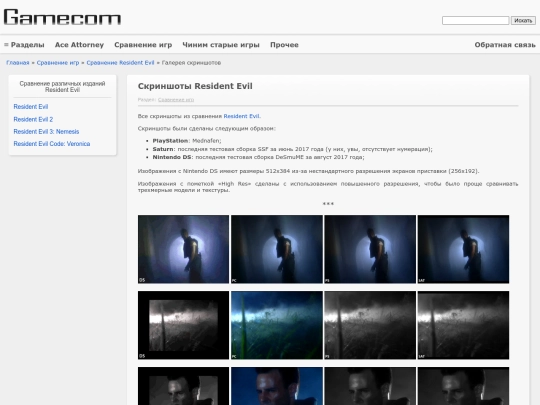Open Resident Evil Code: Veronica sidebar link
Viewport: 540px width, 405px height.
pyautogui.click(x=52, y=144)
